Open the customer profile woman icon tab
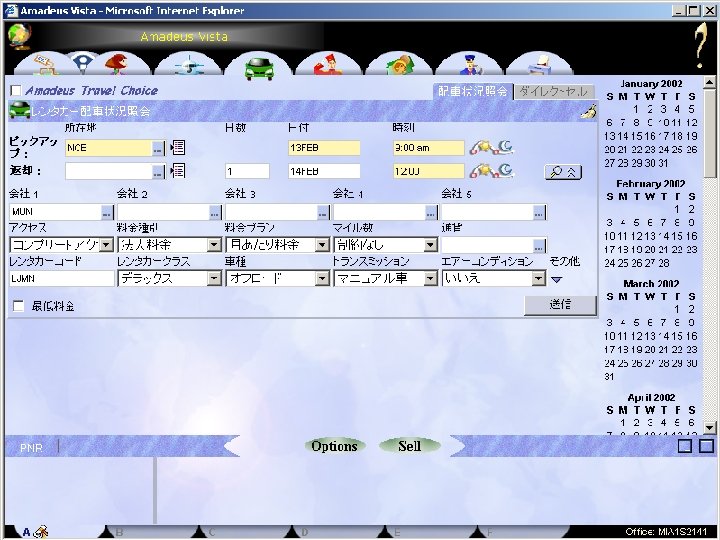This screenshot has width=720, height=540. [x=117, y=64]
